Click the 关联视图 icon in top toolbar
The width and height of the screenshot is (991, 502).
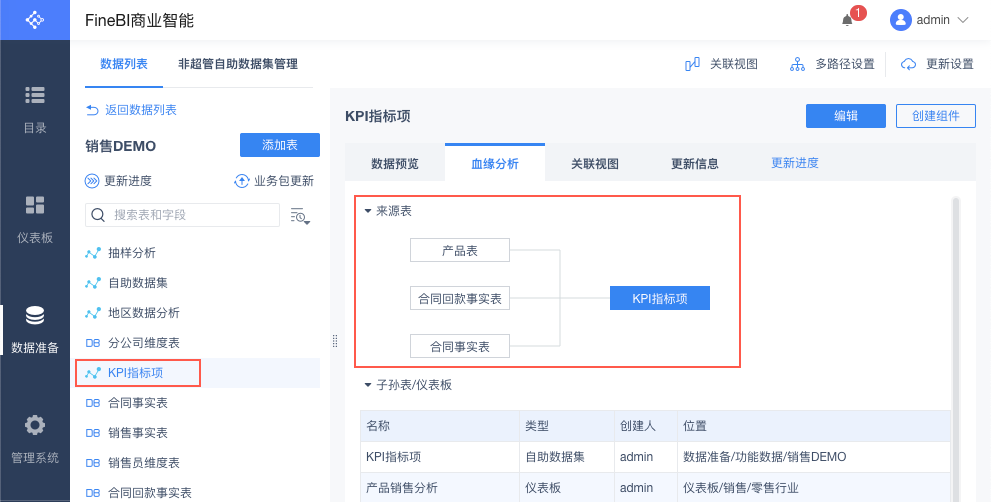tap(692, 64)
